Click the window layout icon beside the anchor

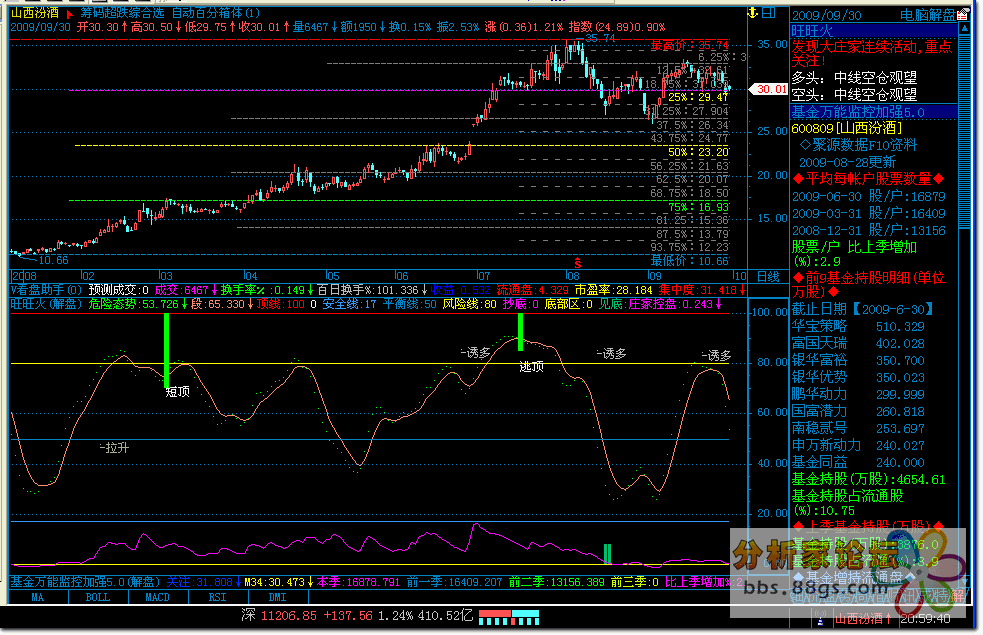tap(769, 13)
